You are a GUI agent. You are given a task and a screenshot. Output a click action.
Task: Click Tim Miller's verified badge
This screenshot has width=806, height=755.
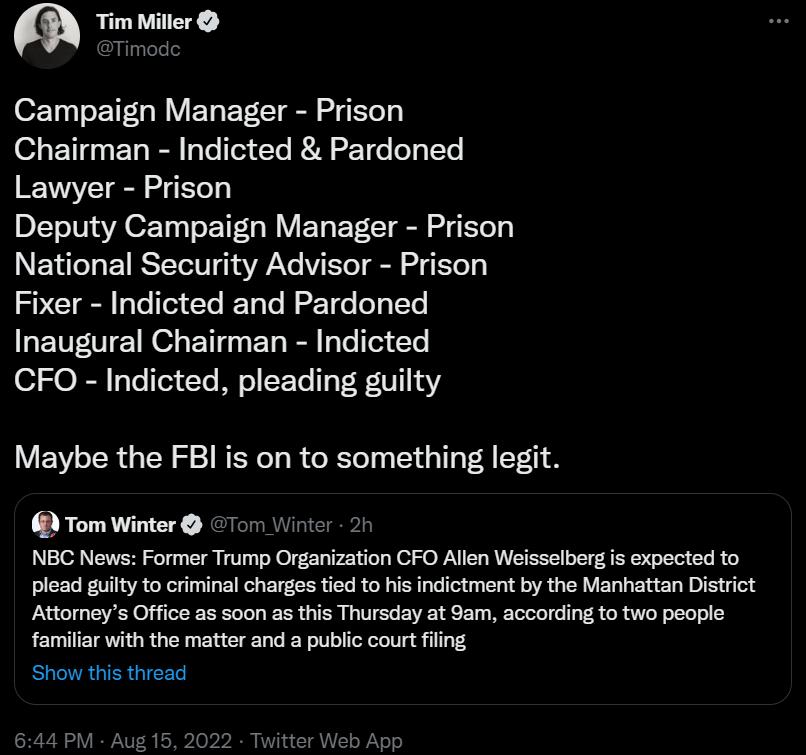point(209,21)
